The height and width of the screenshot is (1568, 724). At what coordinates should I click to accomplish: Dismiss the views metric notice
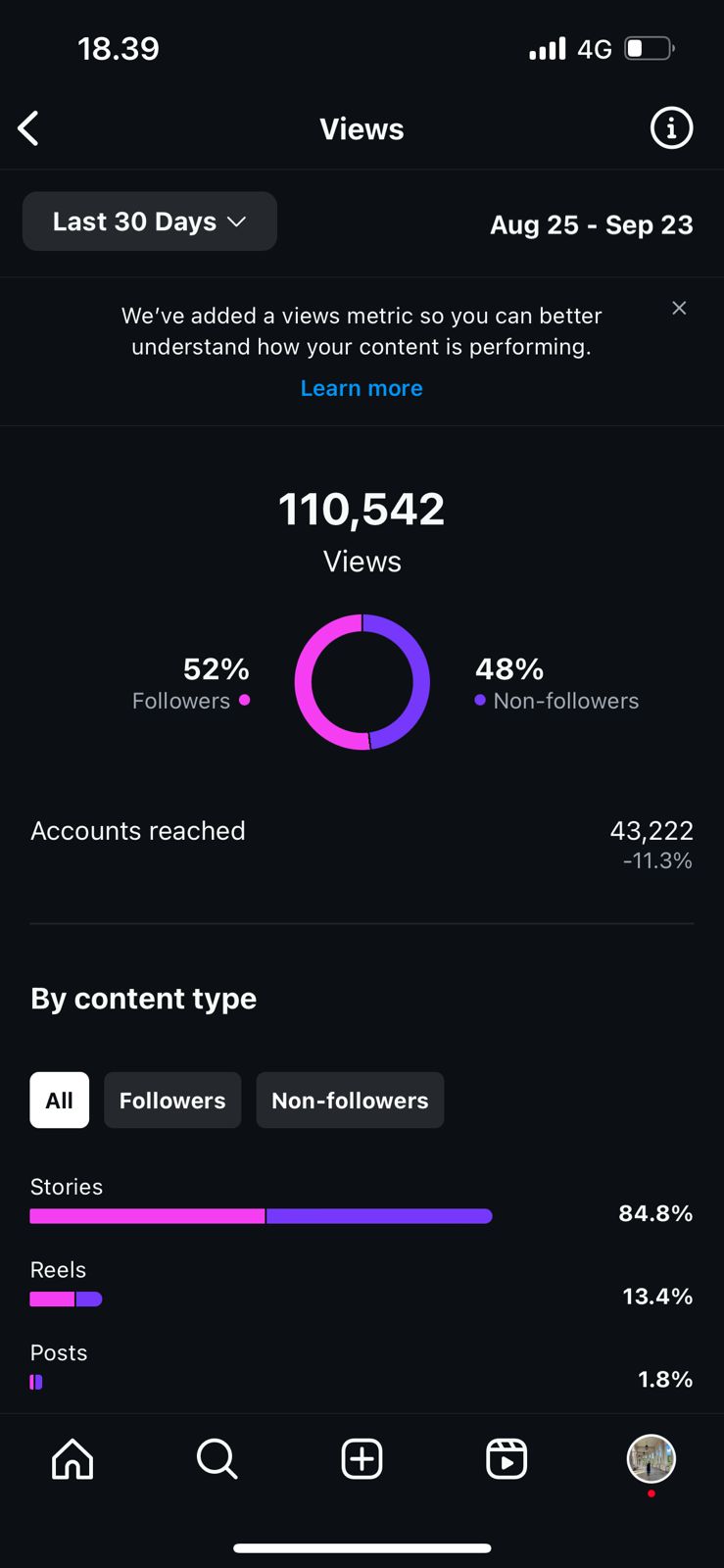(679, 308)
